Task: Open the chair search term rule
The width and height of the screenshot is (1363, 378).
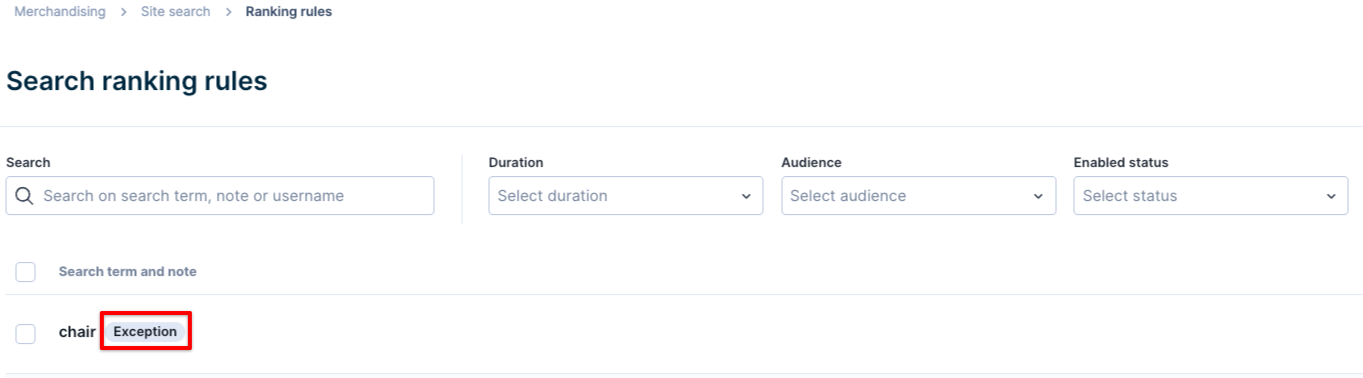Action: (77, 332)
